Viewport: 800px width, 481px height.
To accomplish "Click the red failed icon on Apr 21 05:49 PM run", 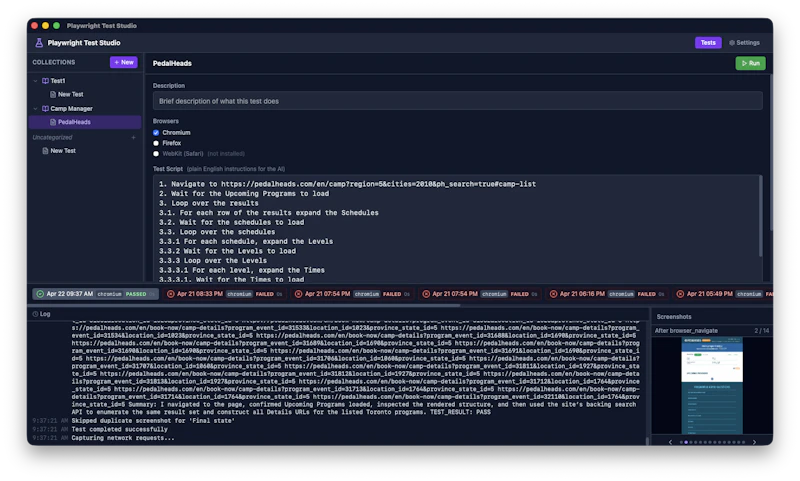I will pos(680,294).
